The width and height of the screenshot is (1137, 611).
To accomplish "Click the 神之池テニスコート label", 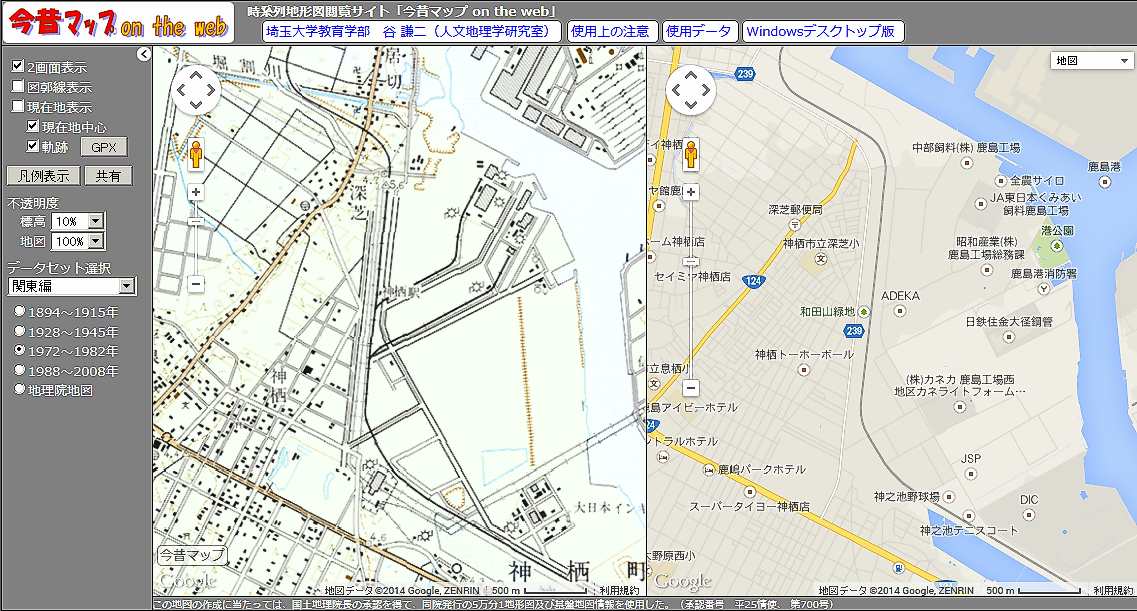I will [968, 531].
